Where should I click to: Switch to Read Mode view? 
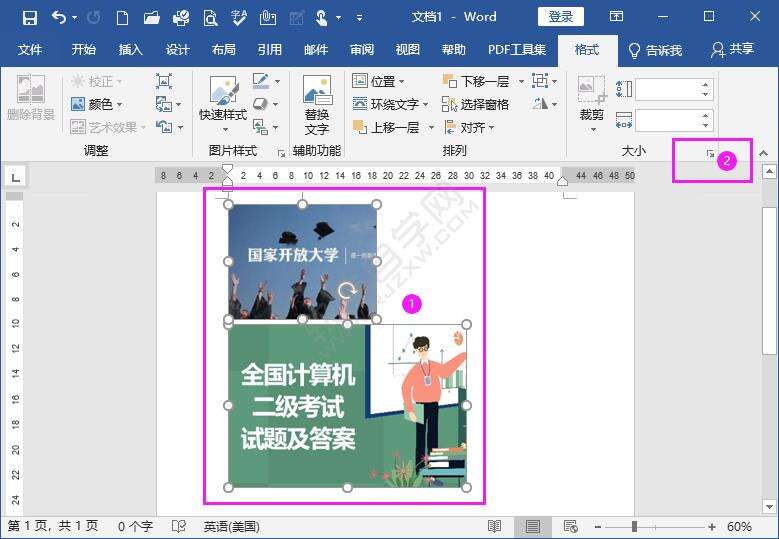point(494,526)
